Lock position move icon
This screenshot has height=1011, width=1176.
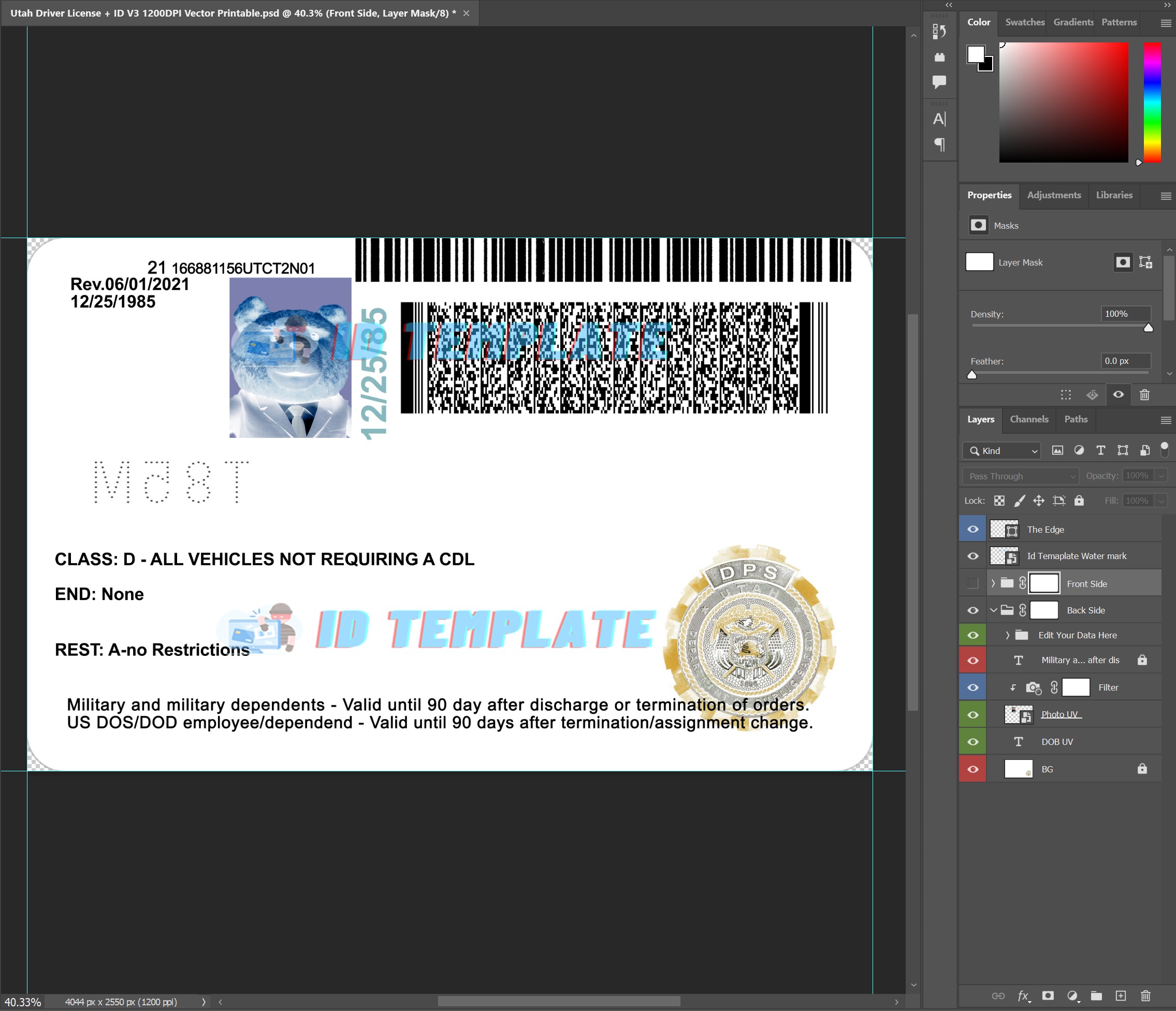point(1039,501)
